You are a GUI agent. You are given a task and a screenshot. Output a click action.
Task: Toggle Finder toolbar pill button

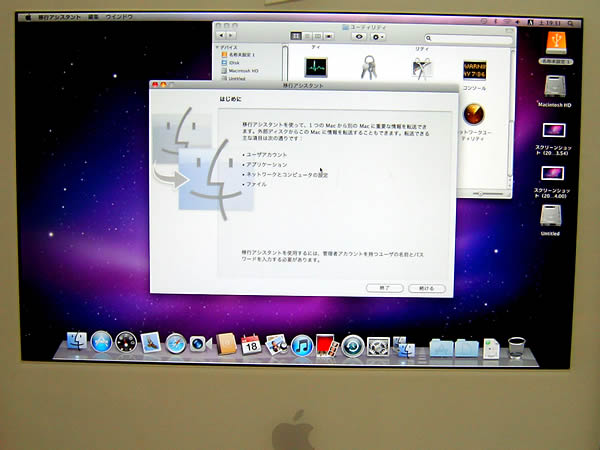click(509, 29)
